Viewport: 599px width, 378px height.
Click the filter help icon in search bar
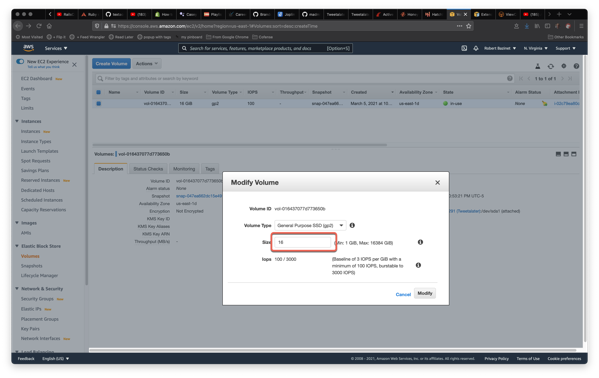click(510, 78)
